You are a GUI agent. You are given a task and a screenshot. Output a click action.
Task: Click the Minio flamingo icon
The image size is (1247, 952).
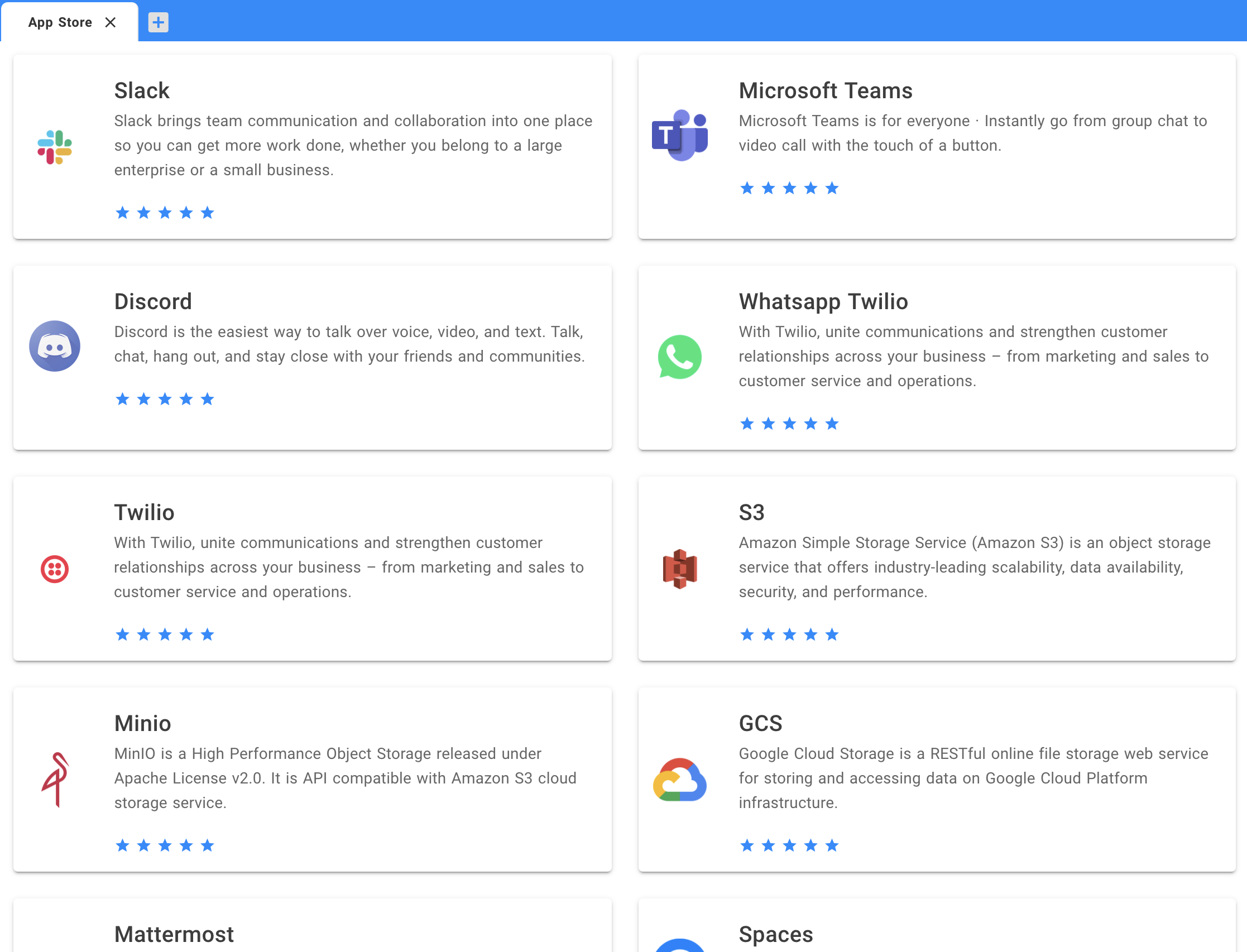pos(54,779)
